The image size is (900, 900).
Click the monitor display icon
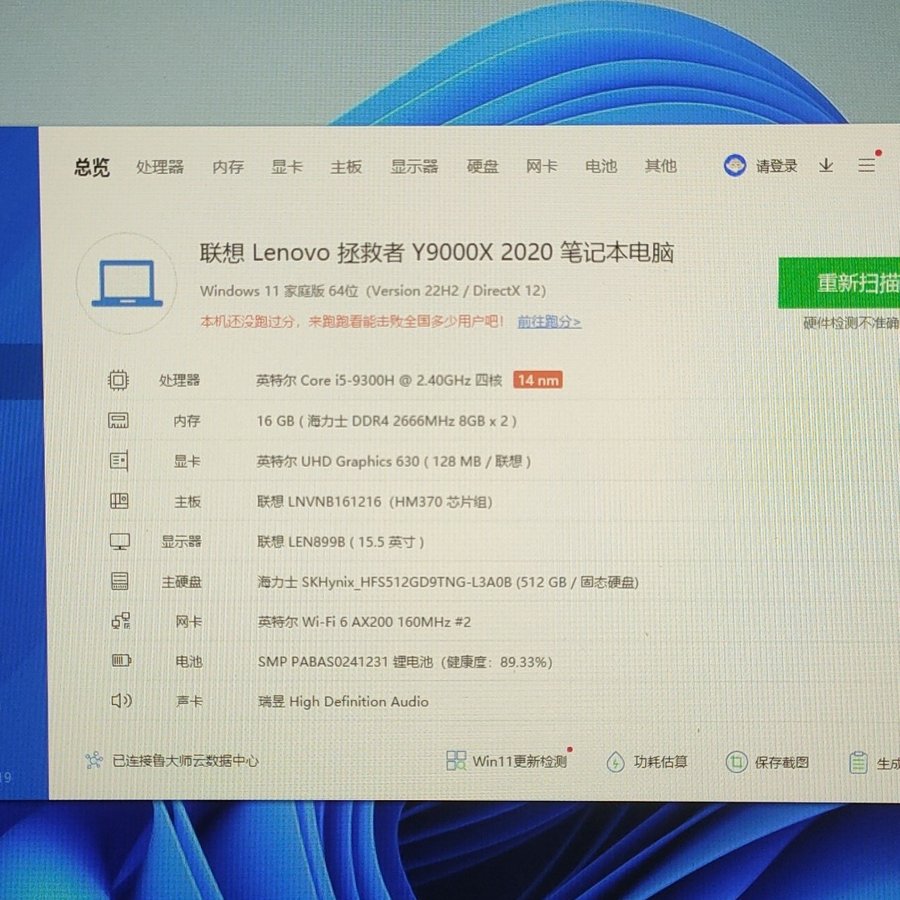tap(119, 541)
